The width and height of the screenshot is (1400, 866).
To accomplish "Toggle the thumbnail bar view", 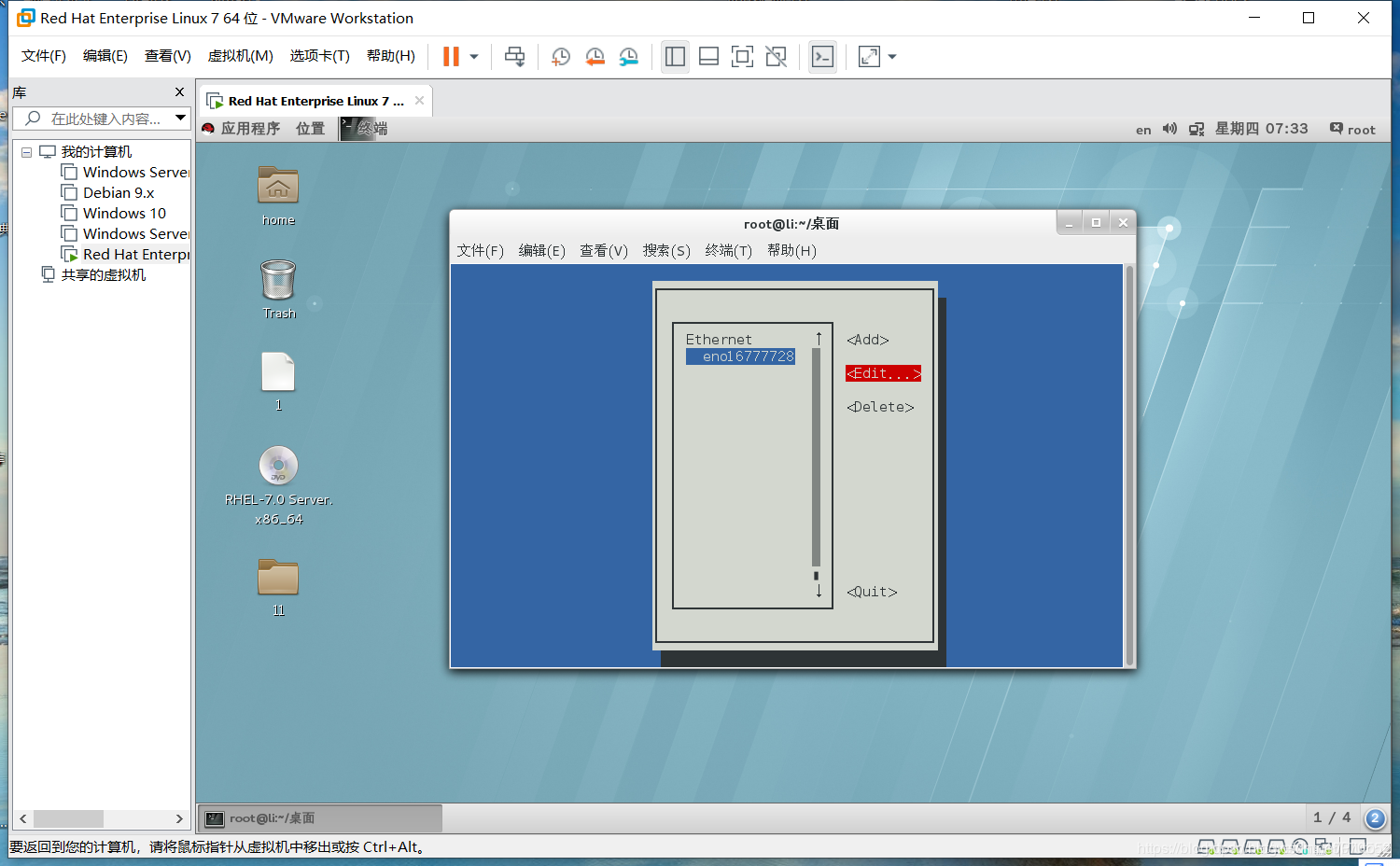I will coord(708,57).
